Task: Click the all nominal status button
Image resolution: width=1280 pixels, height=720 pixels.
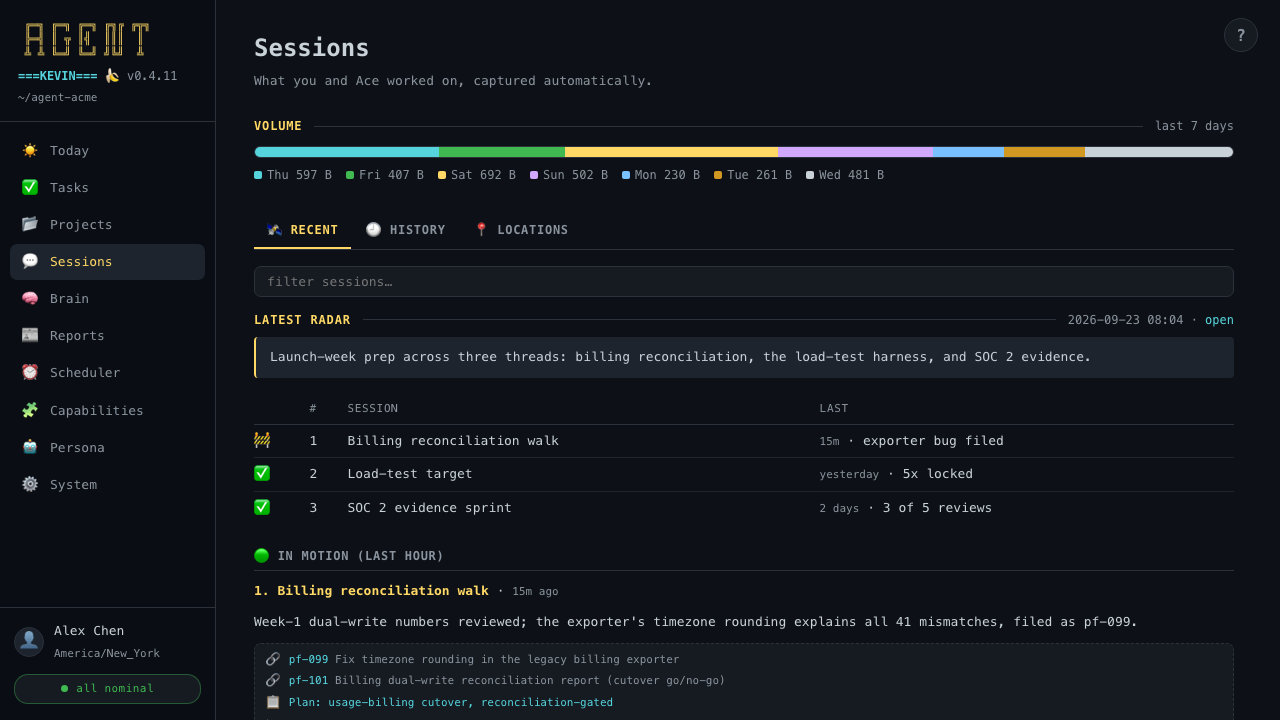Action: [x=107, y=689]
